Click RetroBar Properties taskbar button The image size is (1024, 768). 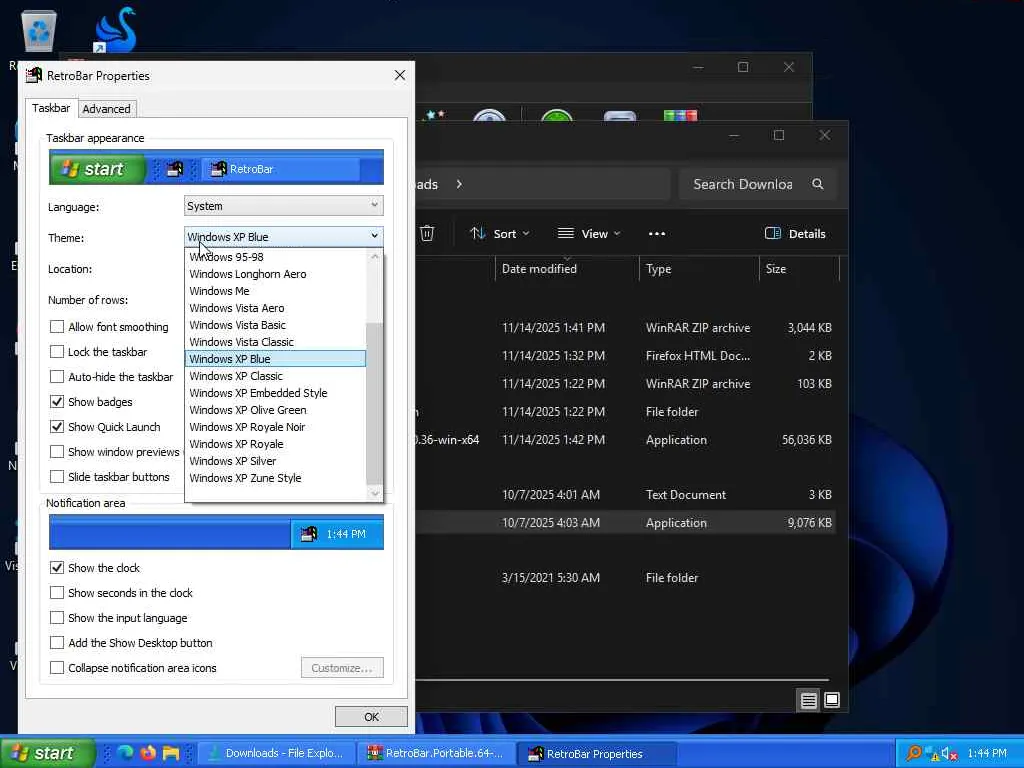(x=597, y=753)
